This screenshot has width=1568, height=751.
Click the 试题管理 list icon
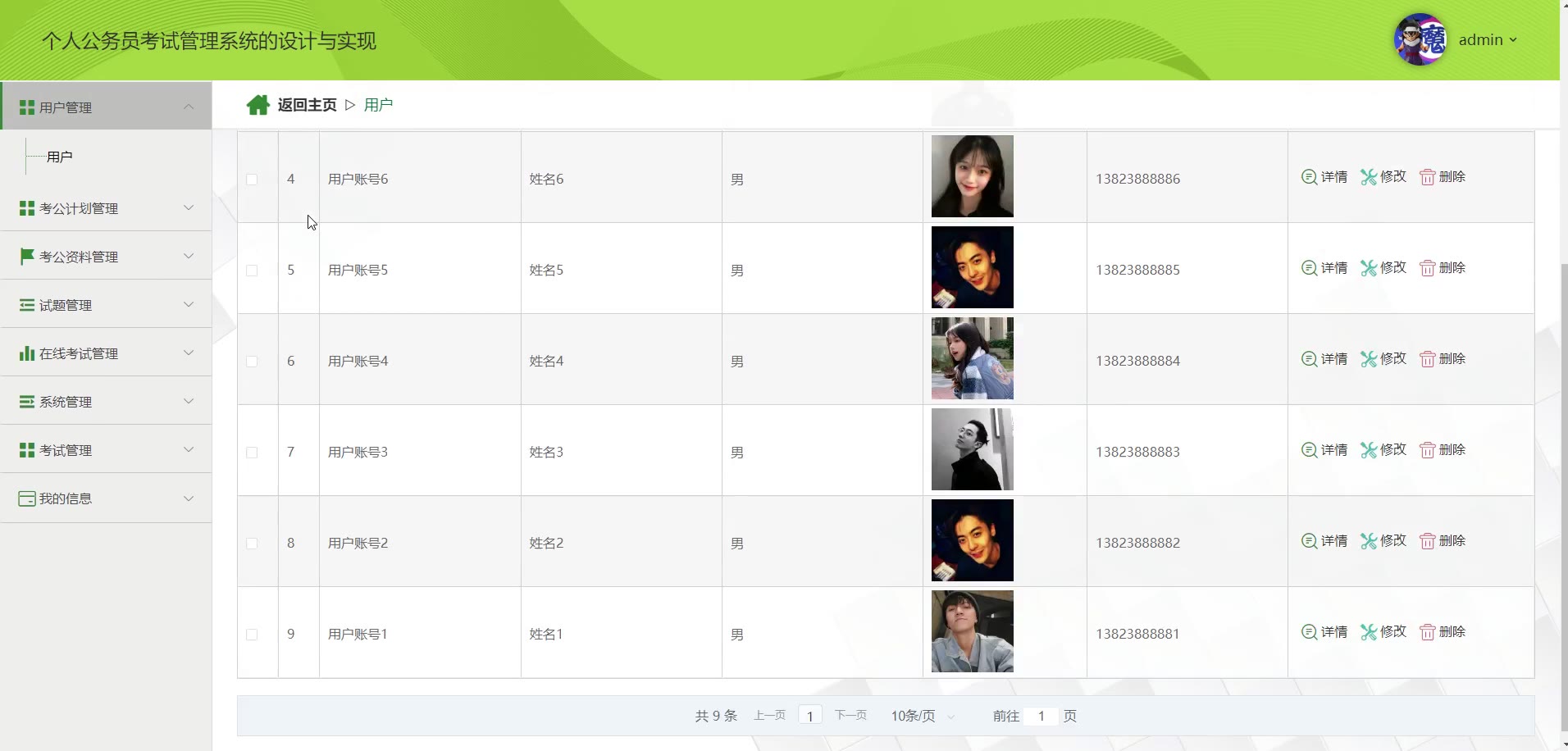pyautogui.click(x=27, y=305)
